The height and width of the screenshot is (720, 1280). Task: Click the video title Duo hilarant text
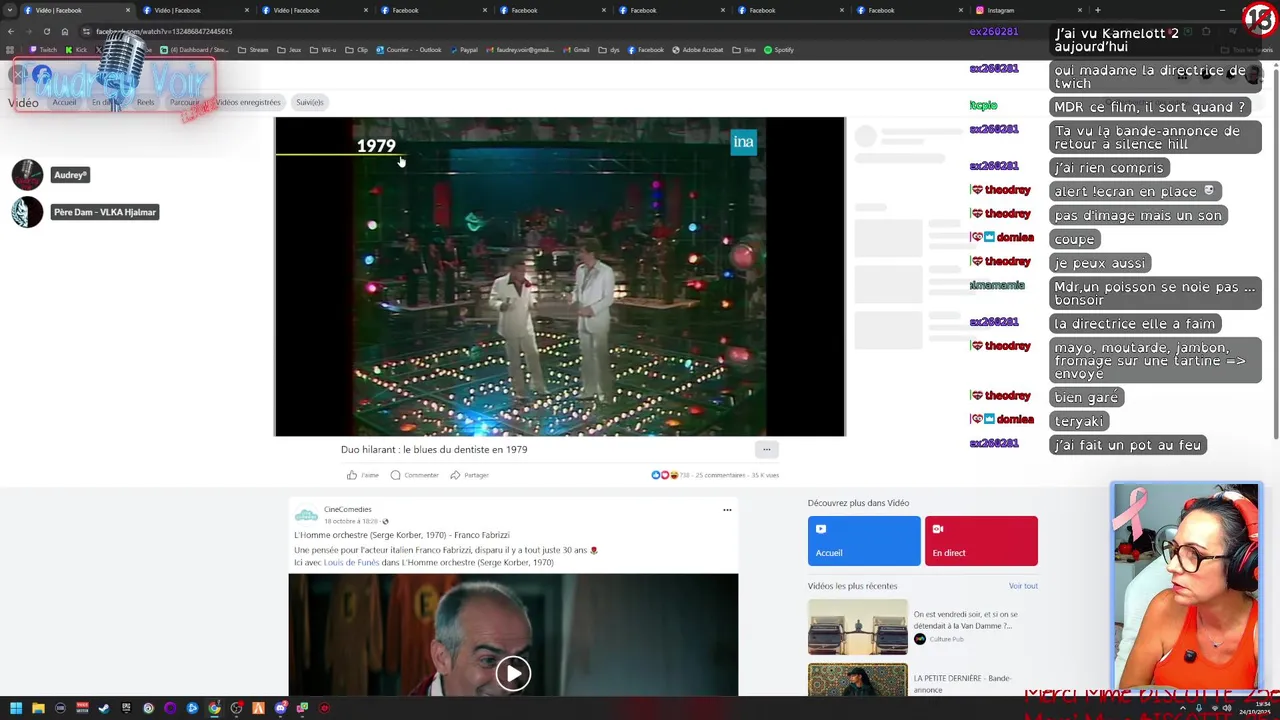click(x=434, y=450)
